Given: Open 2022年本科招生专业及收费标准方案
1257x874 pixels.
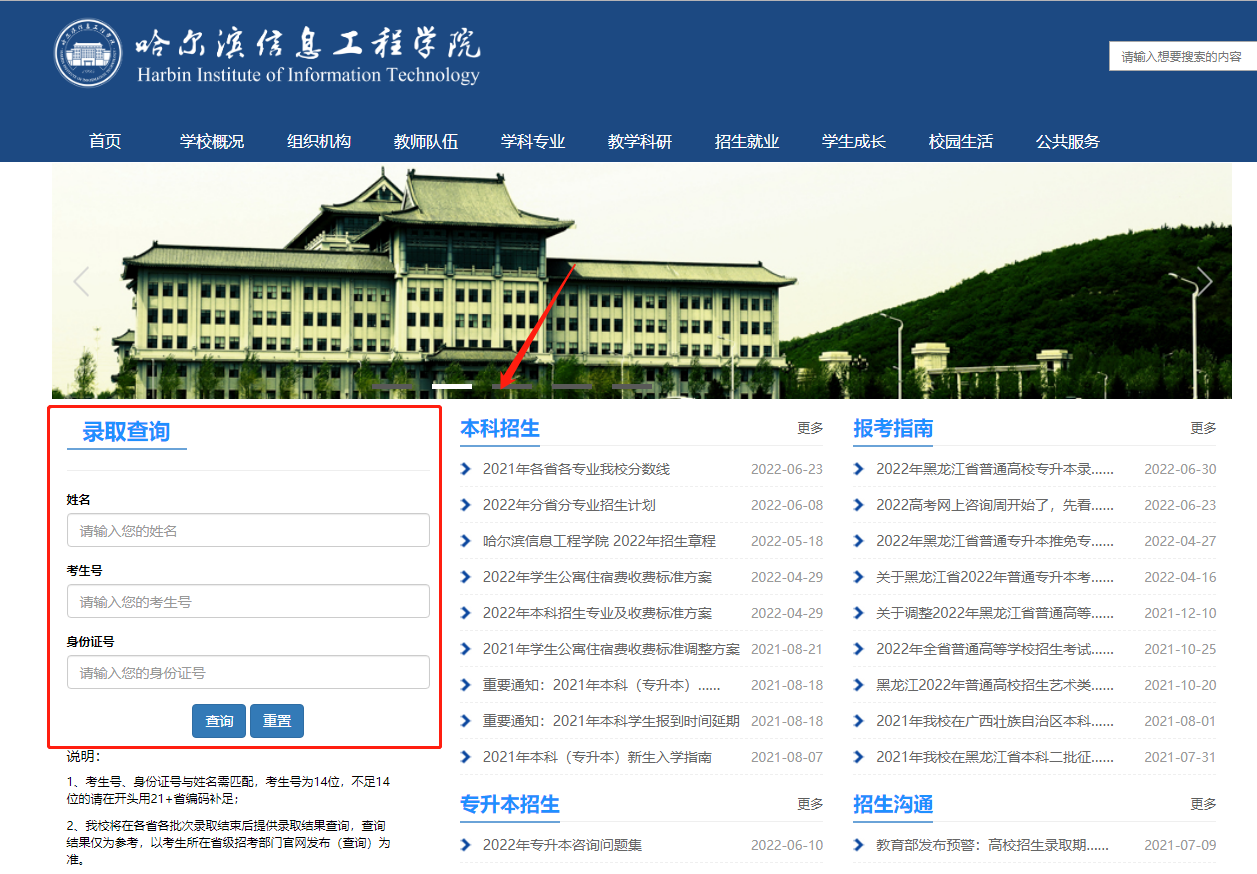Looking at the screenshot, I should click(597, 613).
